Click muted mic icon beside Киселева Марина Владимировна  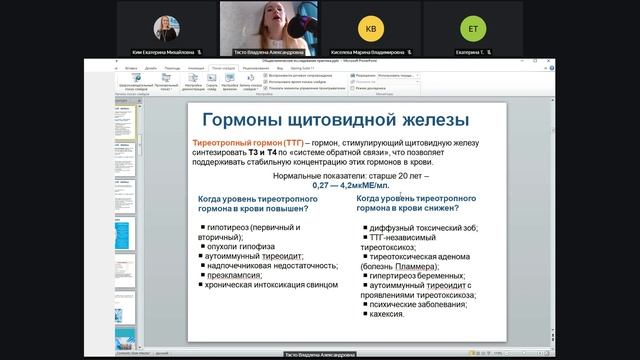[x=409, y=52]
